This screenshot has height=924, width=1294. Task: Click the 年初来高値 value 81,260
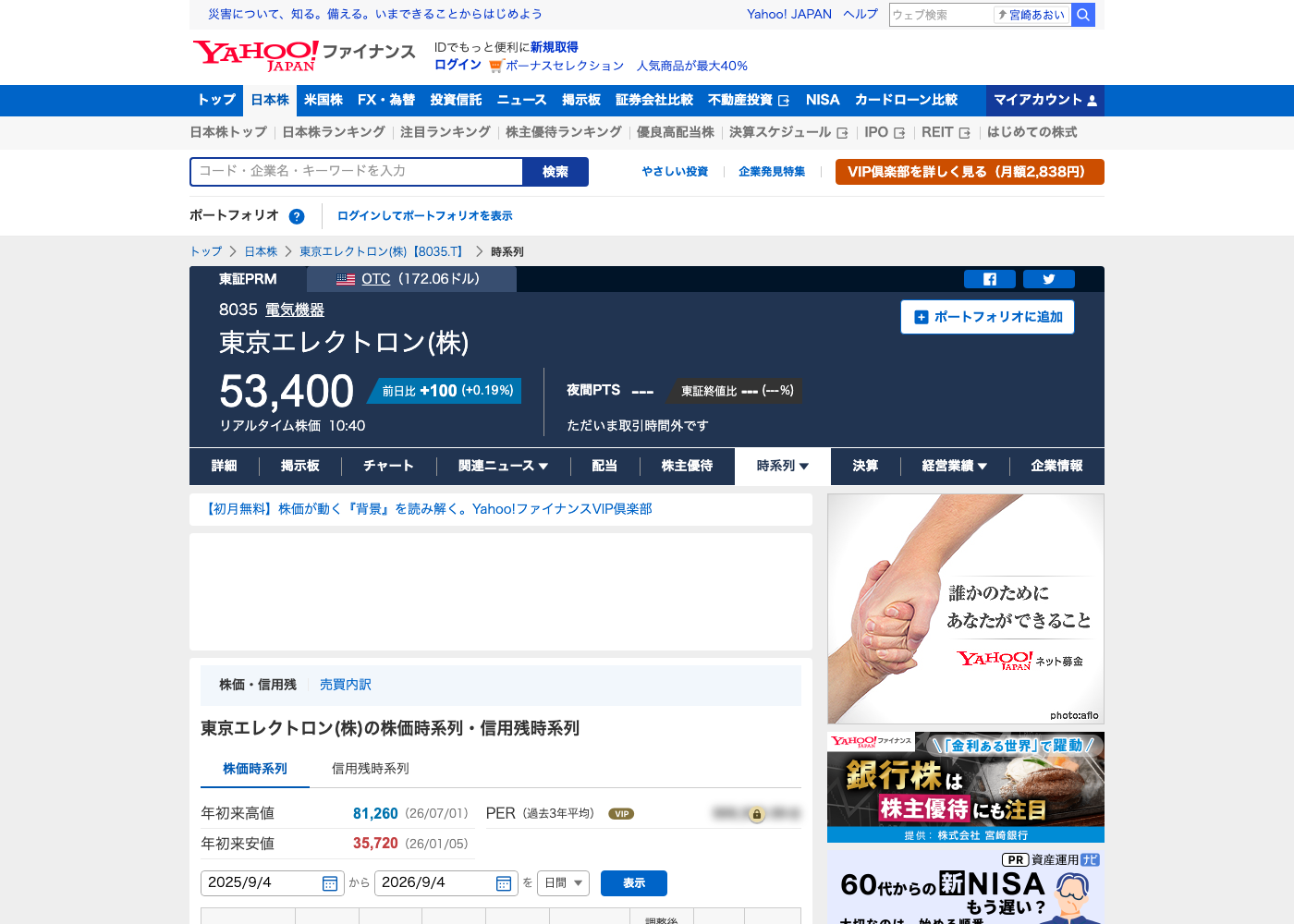click(375, 813)
